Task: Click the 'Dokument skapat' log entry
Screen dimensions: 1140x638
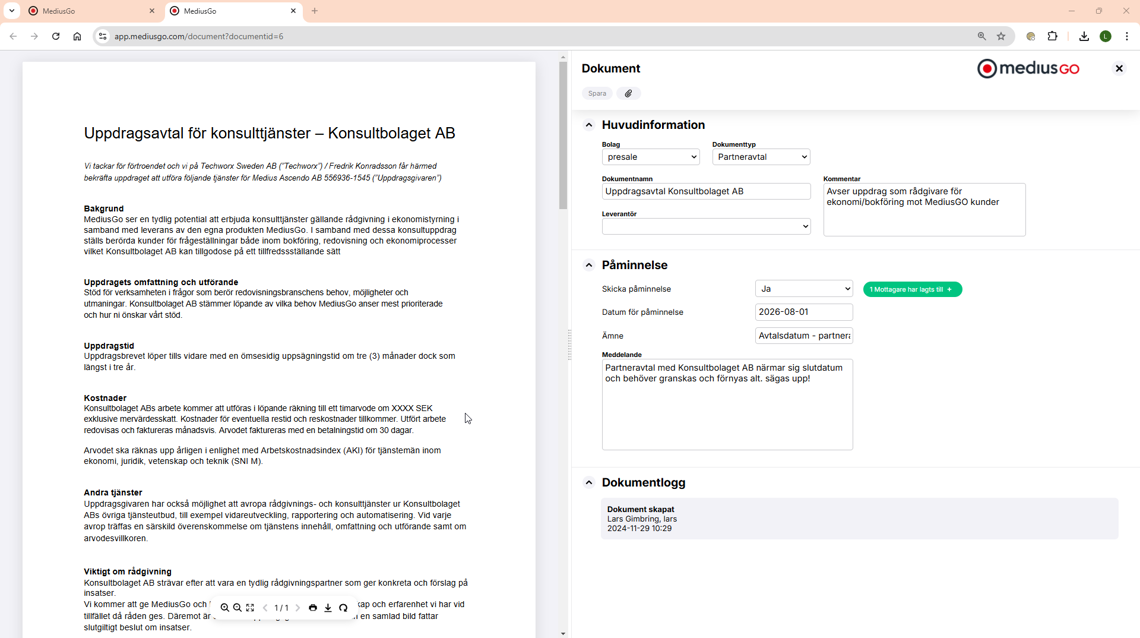Action: [x=859, y=518]
